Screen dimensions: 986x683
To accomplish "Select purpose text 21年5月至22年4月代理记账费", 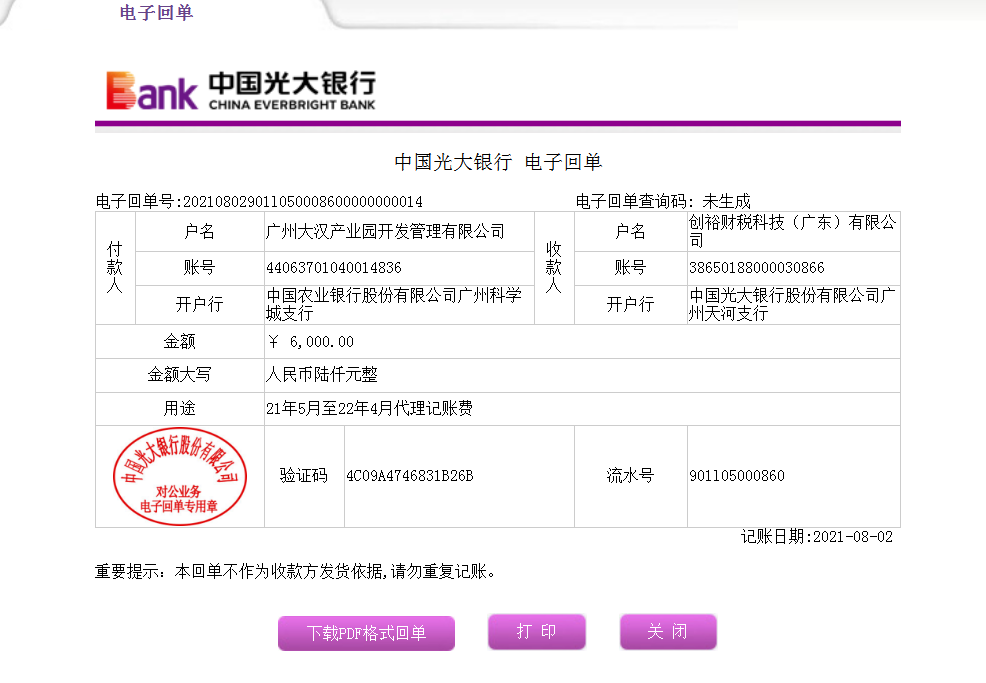I will tap(369, 409).
